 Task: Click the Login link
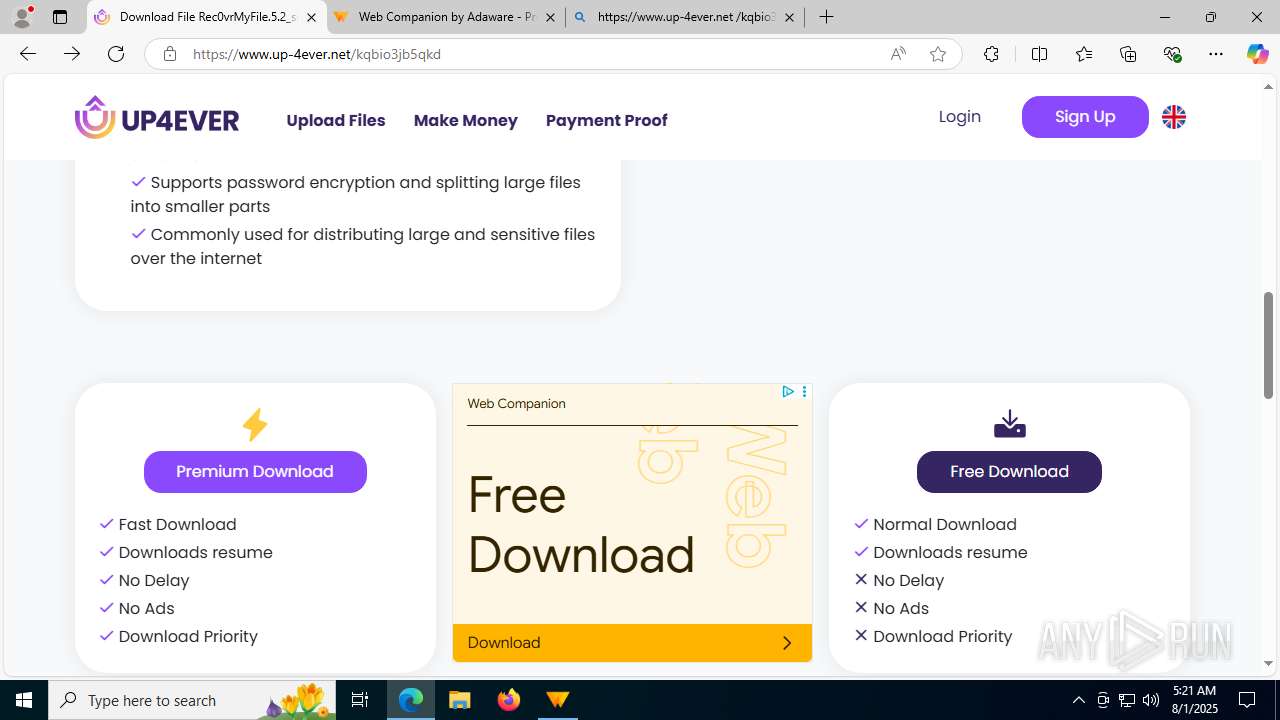(x=960, y=117)
